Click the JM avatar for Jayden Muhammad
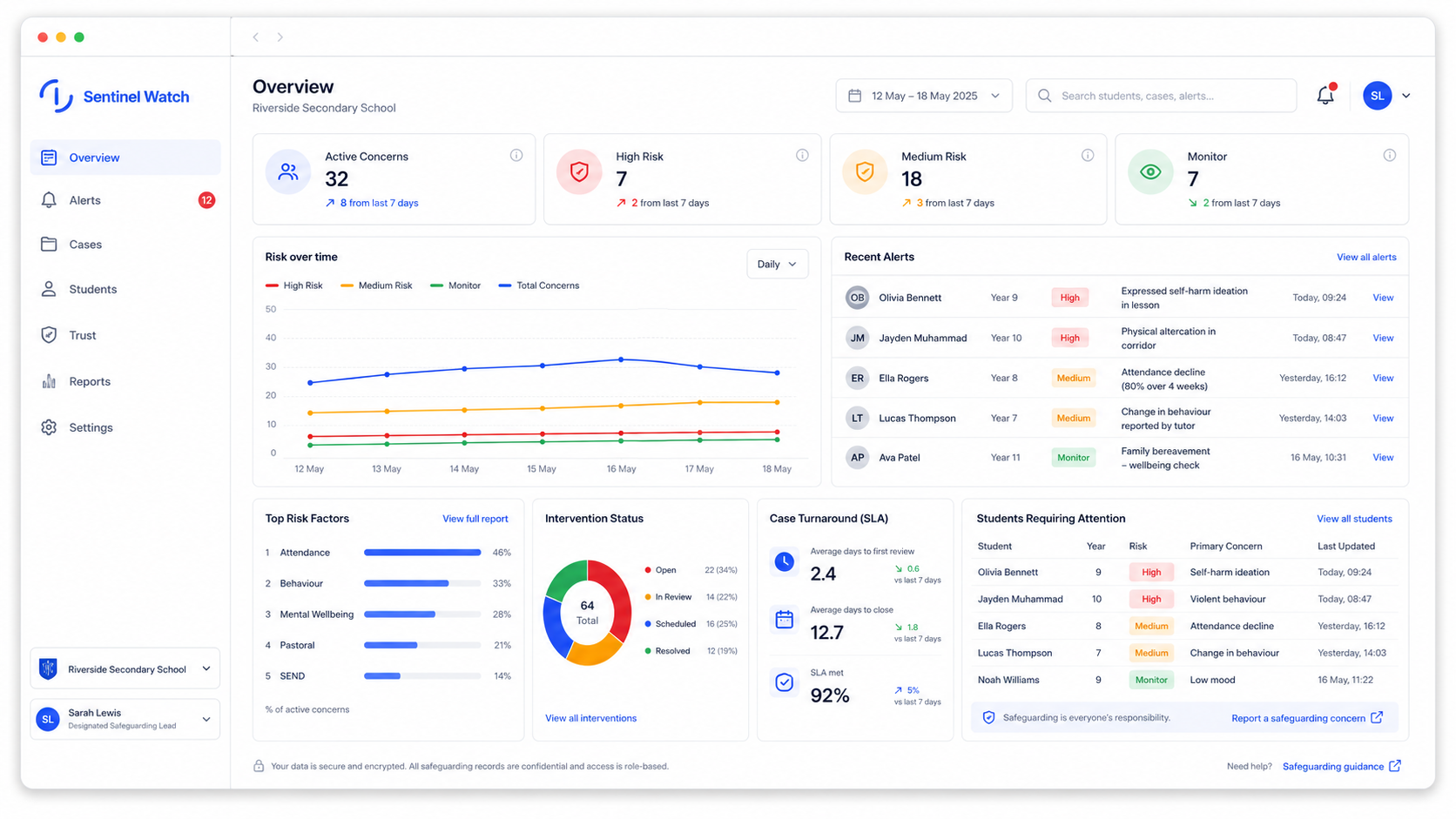Viewport: 1456px width, 819px height. click(858, 338)
